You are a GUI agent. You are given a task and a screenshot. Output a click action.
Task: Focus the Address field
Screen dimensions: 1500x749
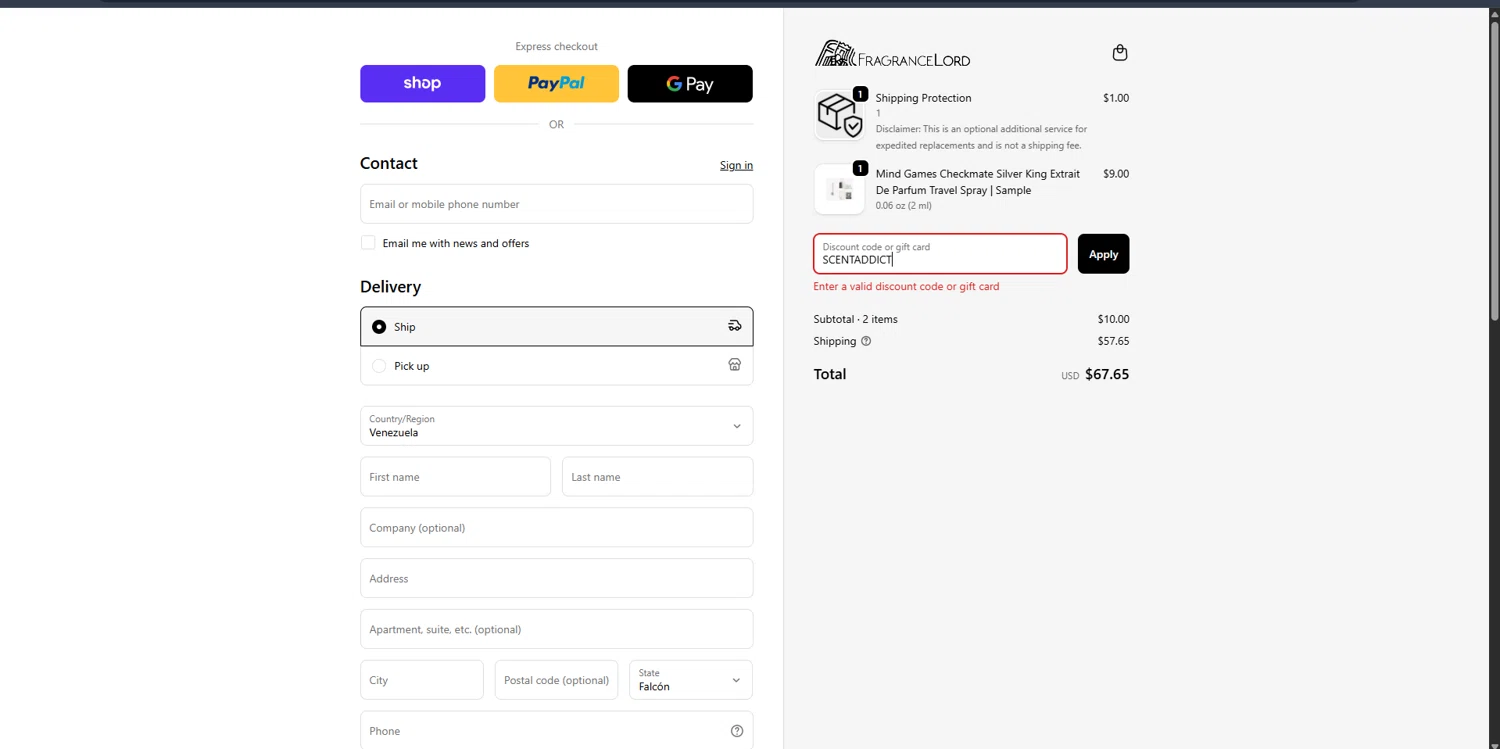click(x=556, y=578)
